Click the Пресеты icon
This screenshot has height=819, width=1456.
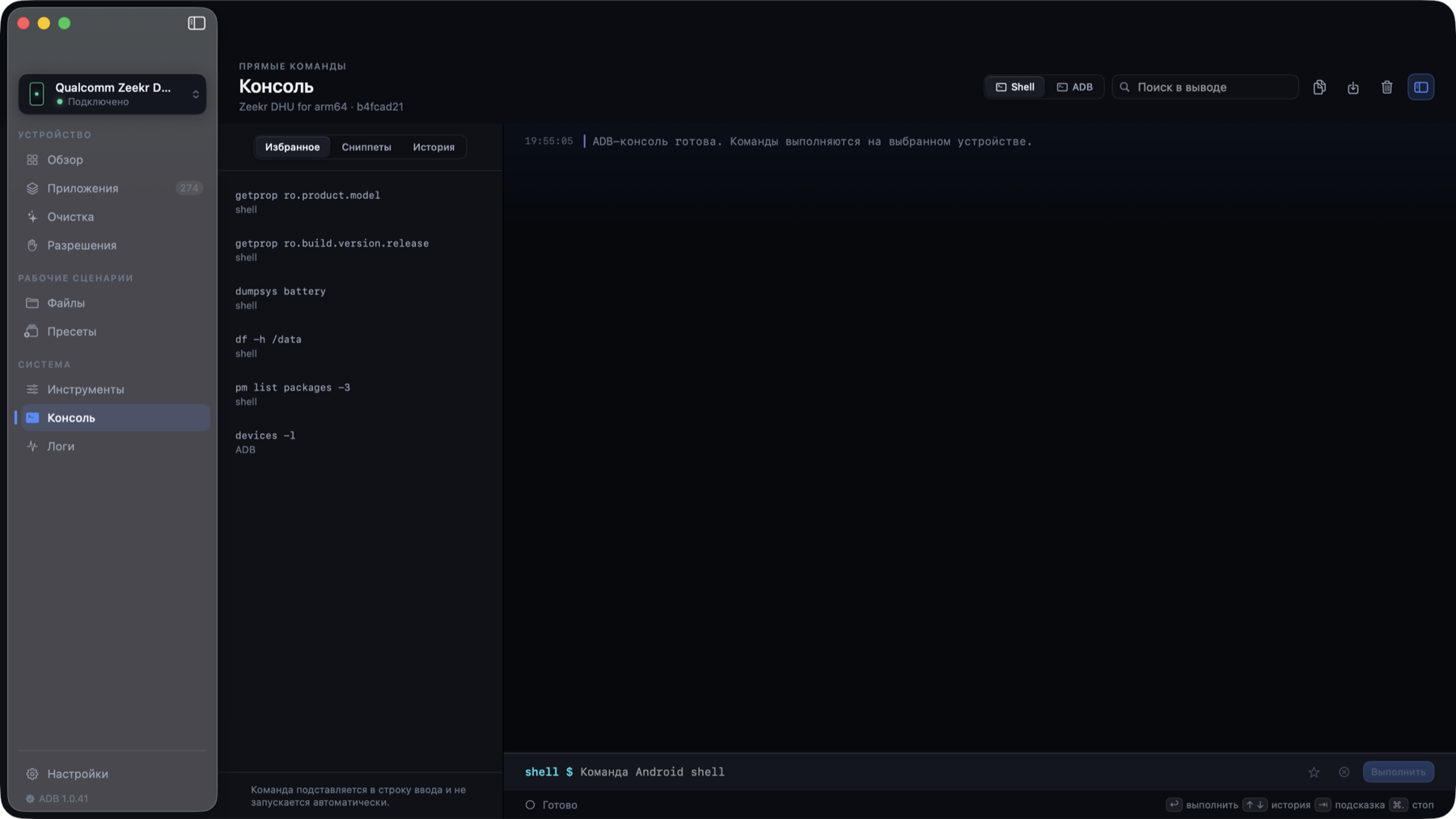pos(32,331)
